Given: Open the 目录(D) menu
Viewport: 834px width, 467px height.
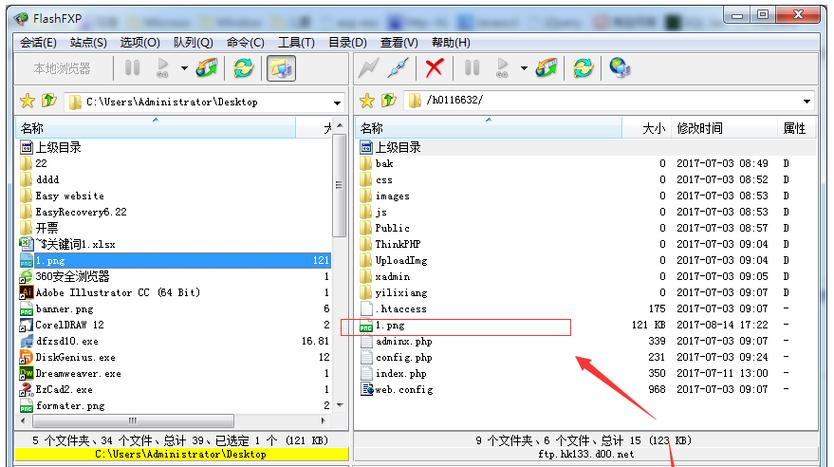Looking at the screenshot, I should (x=347, y=43).
